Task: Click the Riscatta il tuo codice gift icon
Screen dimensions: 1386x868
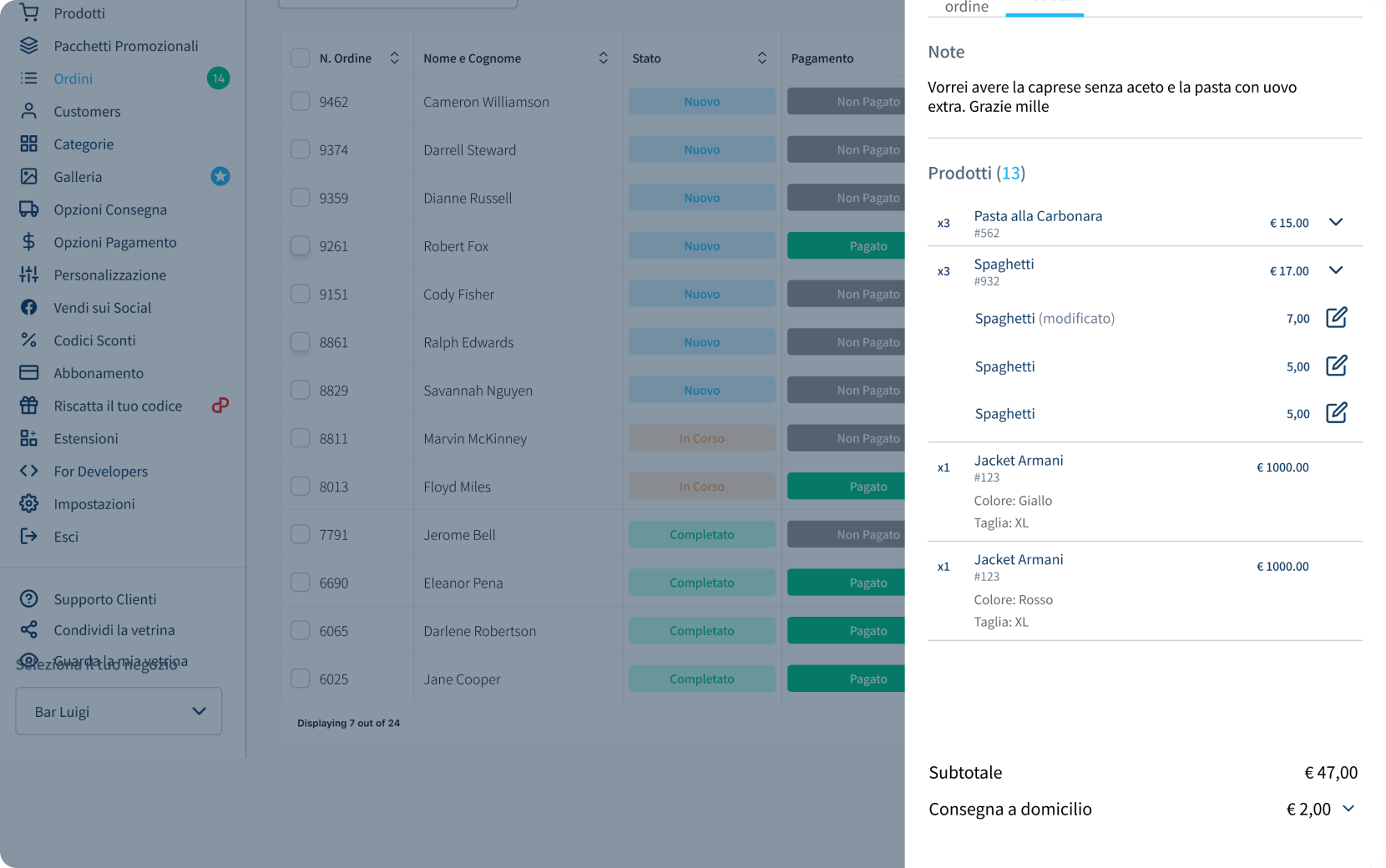Action: point(29,406)
